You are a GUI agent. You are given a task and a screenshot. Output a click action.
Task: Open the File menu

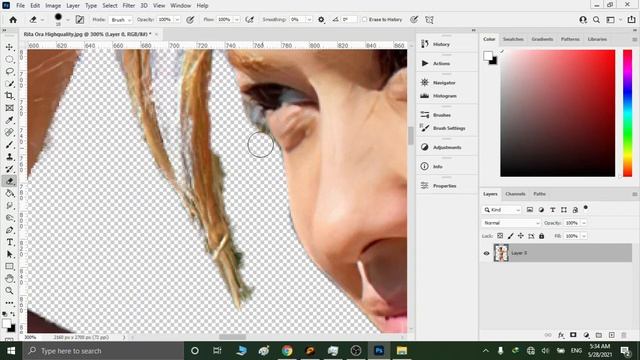click(20, 6)
